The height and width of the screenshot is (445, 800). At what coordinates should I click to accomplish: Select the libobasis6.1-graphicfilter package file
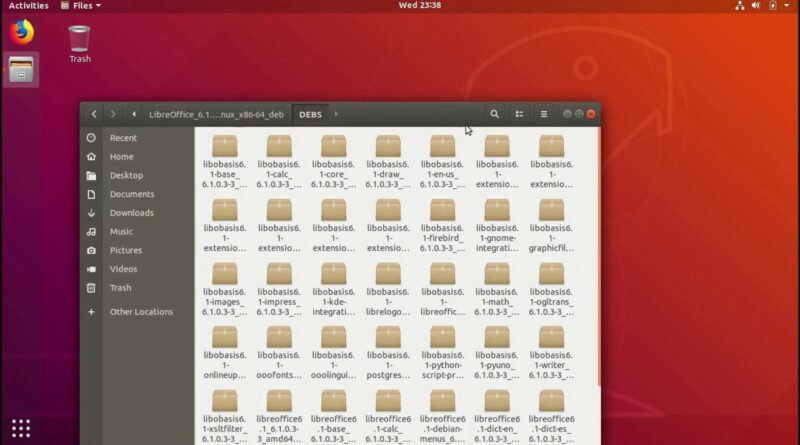click(552, 225)
